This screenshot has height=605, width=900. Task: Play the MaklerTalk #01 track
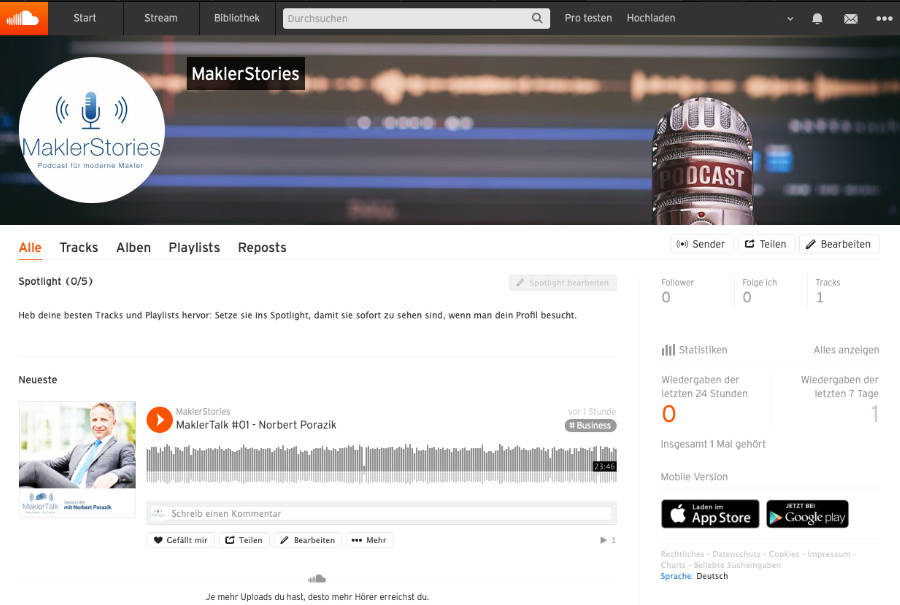click(160, 420)
